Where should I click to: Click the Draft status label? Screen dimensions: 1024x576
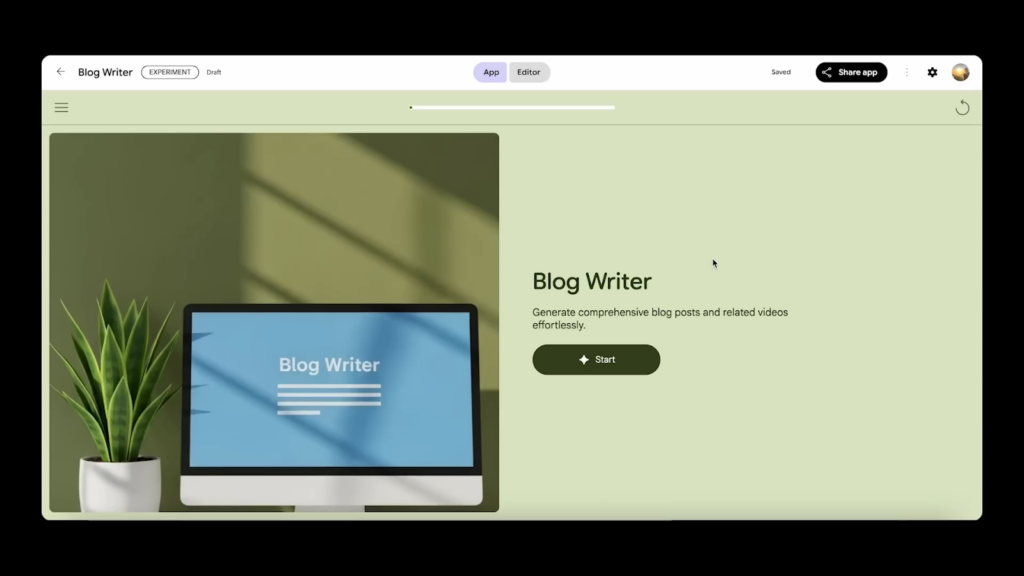pos(214,72)
